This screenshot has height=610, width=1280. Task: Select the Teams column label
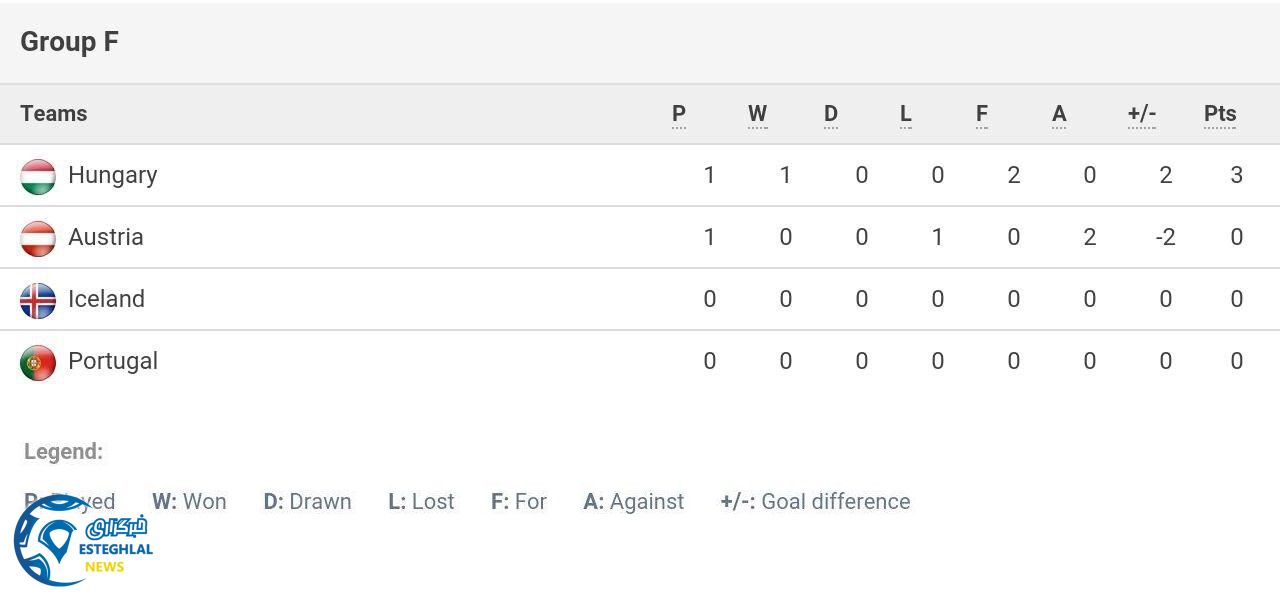pyautogui.click(x=53, y=114)
